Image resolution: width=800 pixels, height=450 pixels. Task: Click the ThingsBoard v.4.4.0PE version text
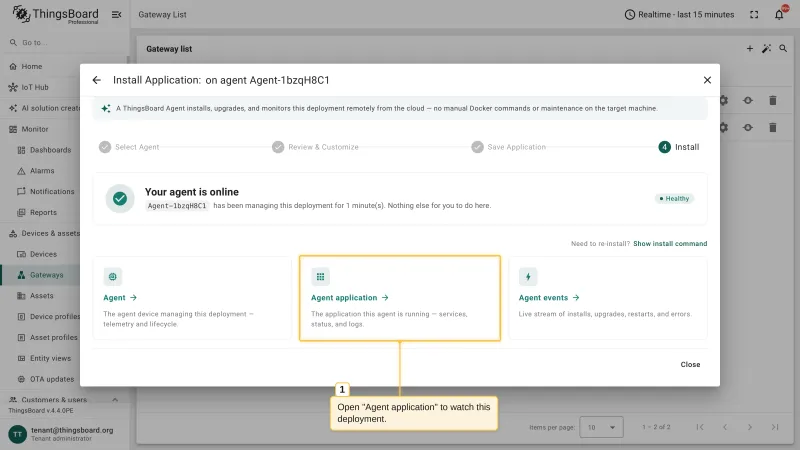click(x=41, y=411)
